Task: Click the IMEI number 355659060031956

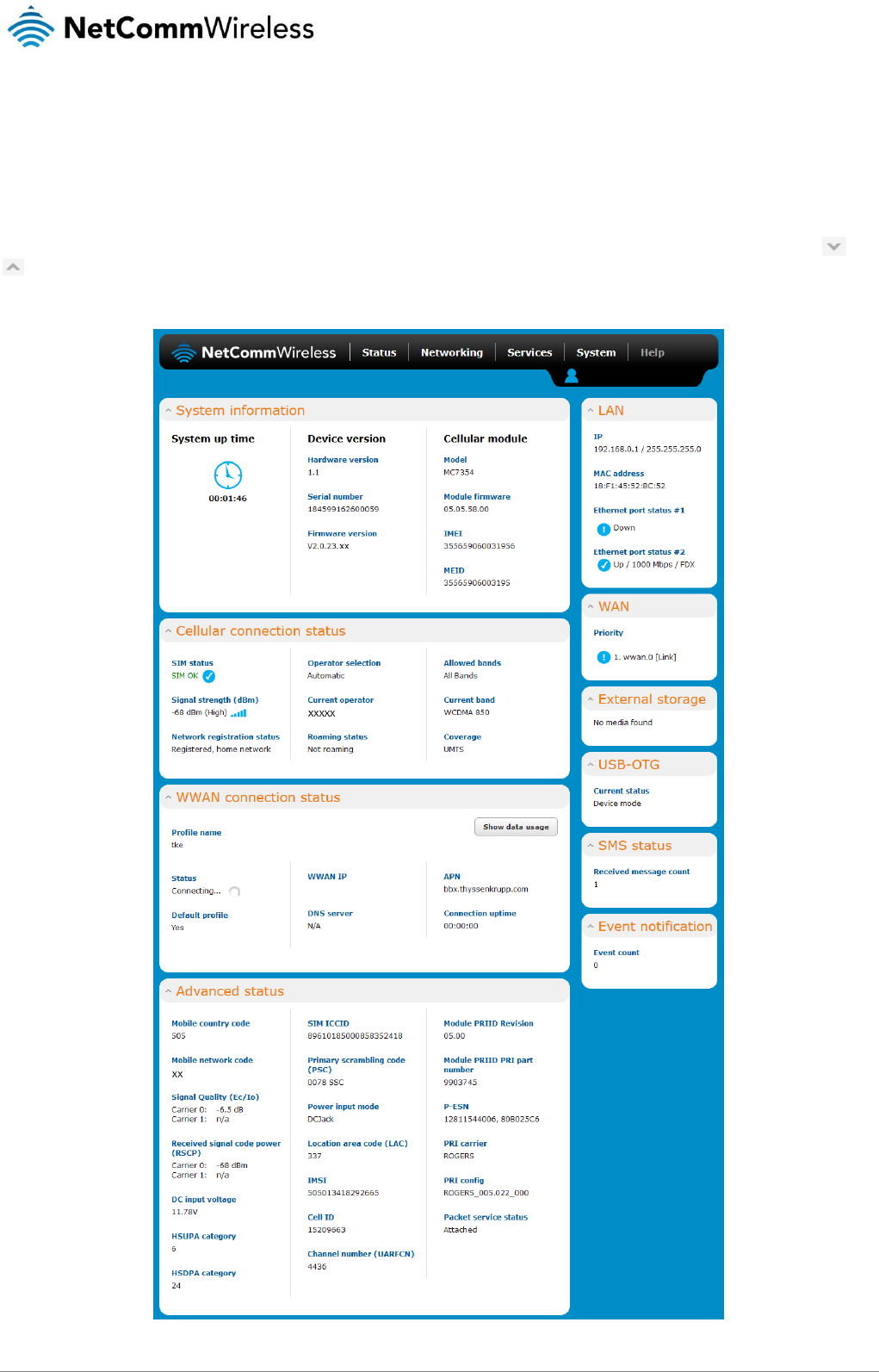Action: pos(480,546)
